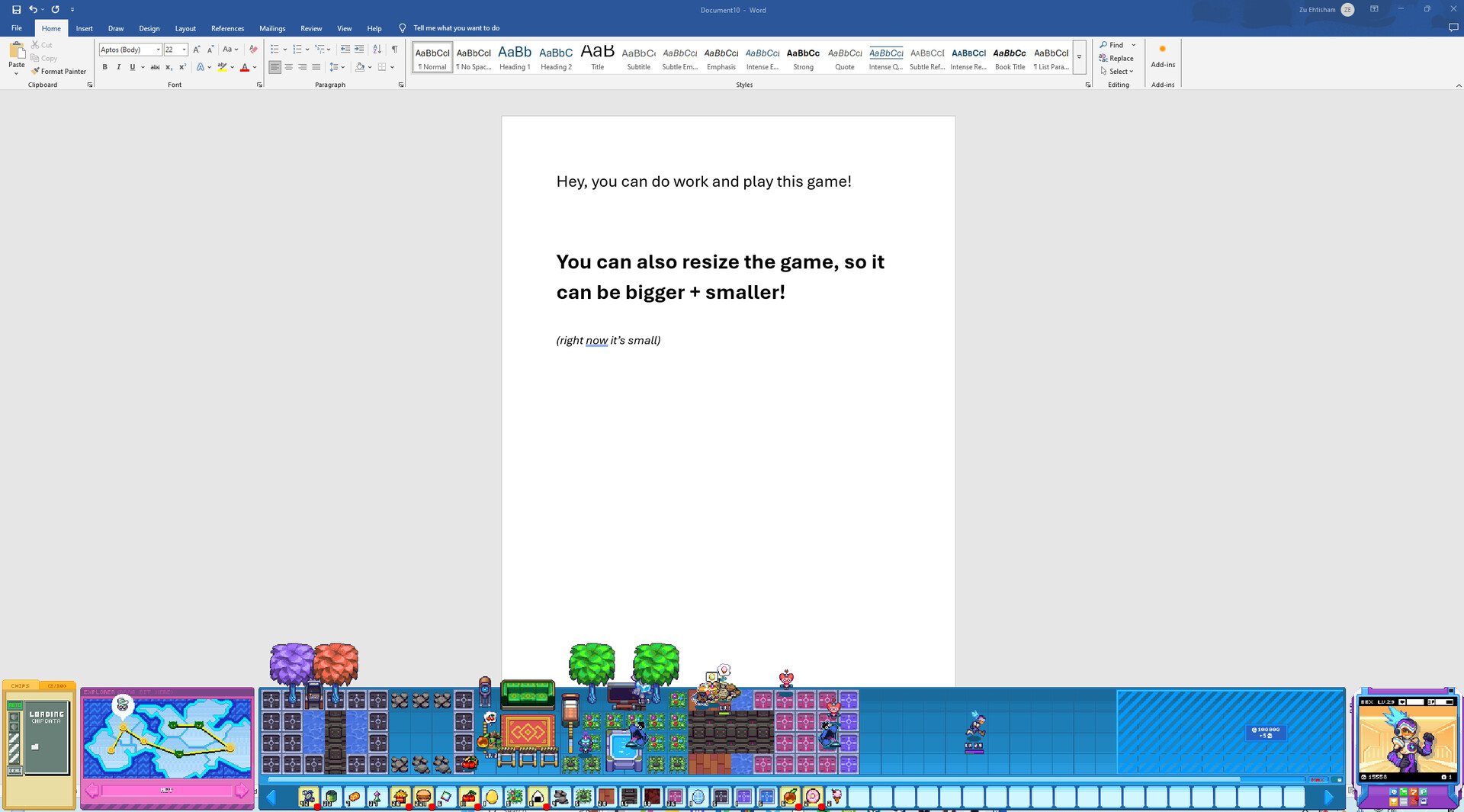Pick the onigiri icon from the hotbar
Image resolution: width=1464 pixels, height=812 pixels.
tap(538, 798)
